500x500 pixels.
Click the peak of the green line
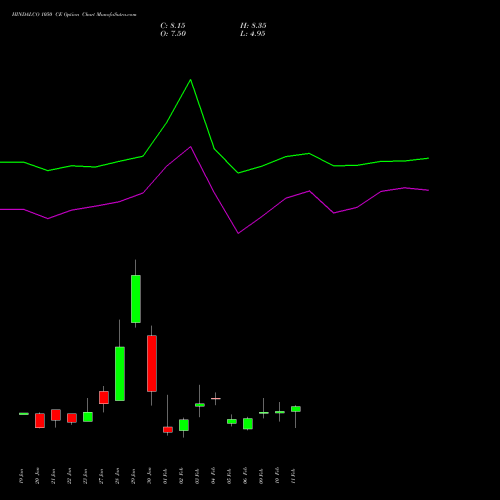tap(191, 80)
